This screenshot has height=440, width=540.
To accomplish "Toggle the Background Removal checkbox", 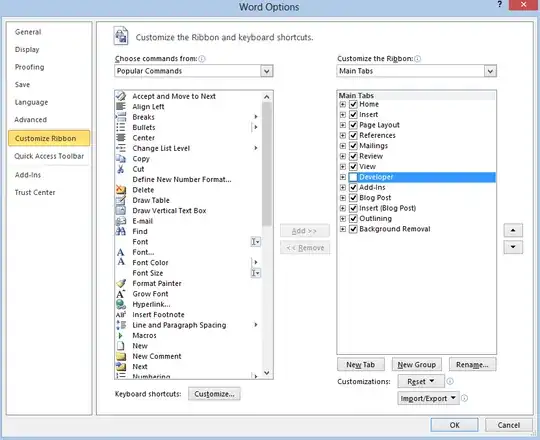I will click(x=353, y=229).
